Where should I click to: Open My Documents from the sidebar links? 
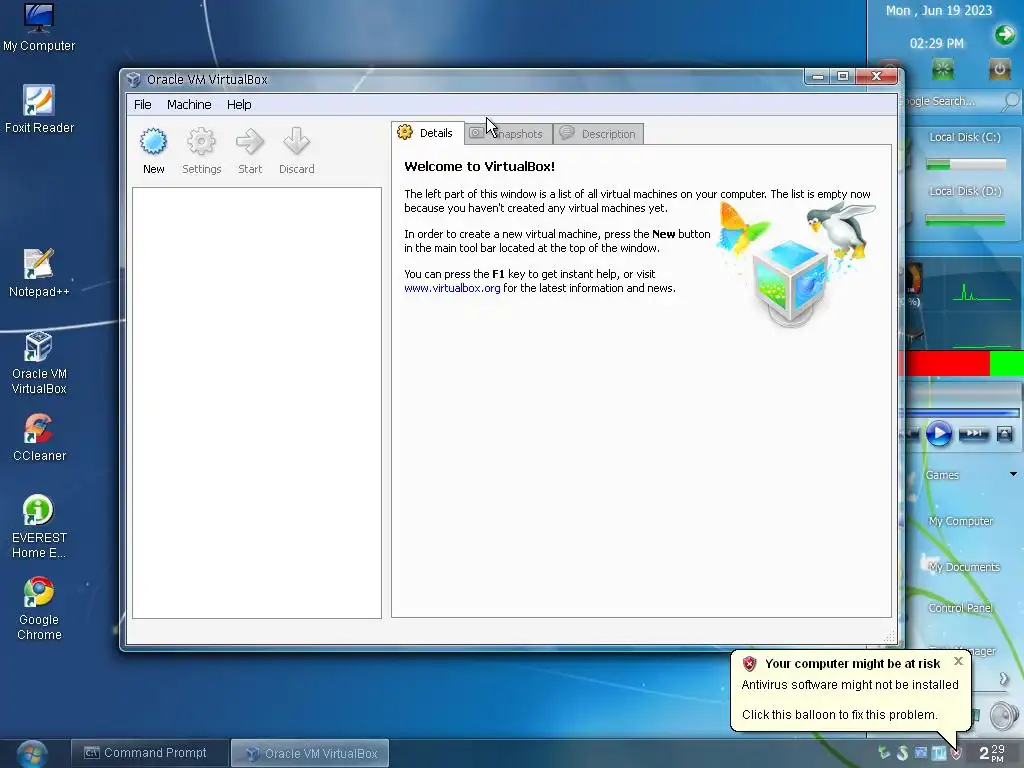click(x=963, y=567)
